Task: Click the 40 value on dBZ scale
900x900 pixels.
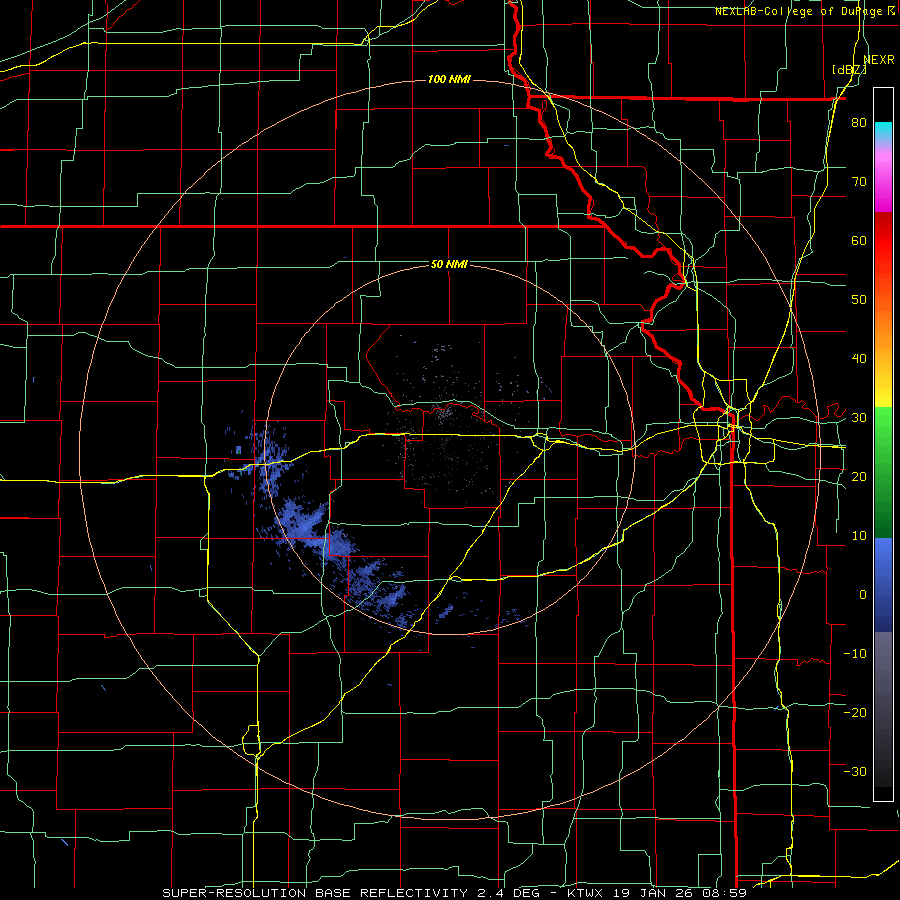Action: (x=859, y=359)
